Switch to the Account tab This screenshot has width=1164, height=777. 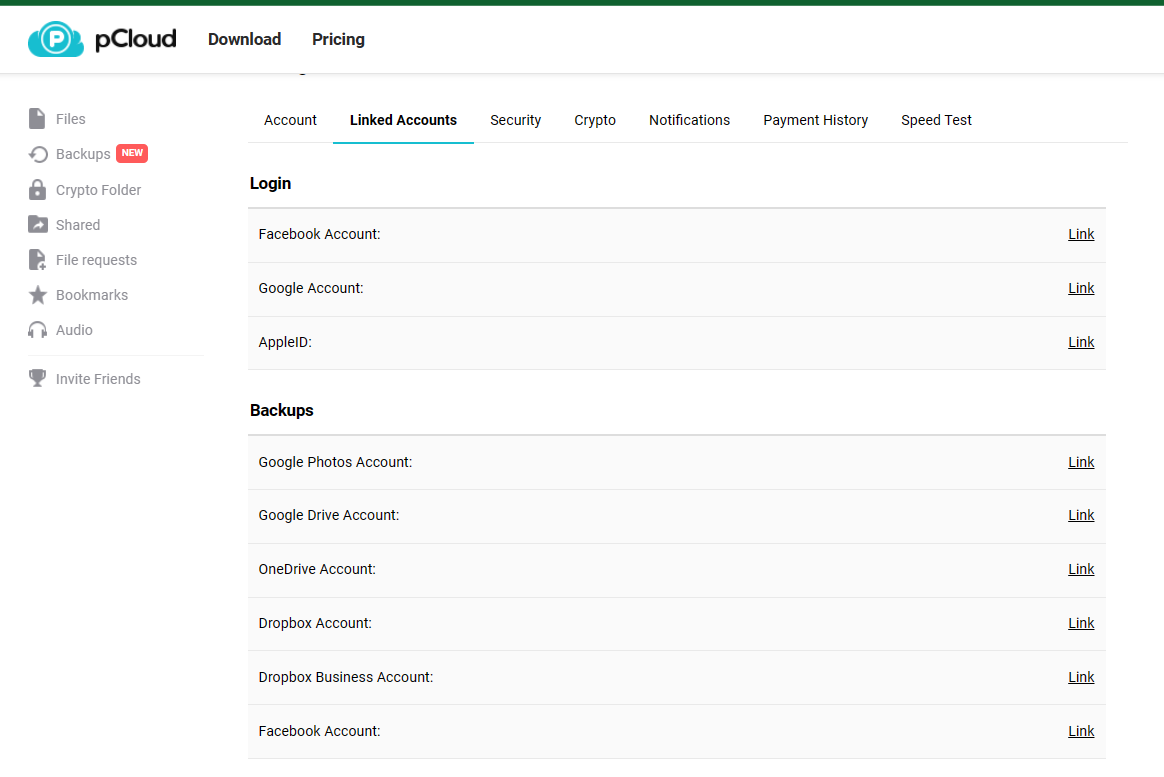point(290,120)
